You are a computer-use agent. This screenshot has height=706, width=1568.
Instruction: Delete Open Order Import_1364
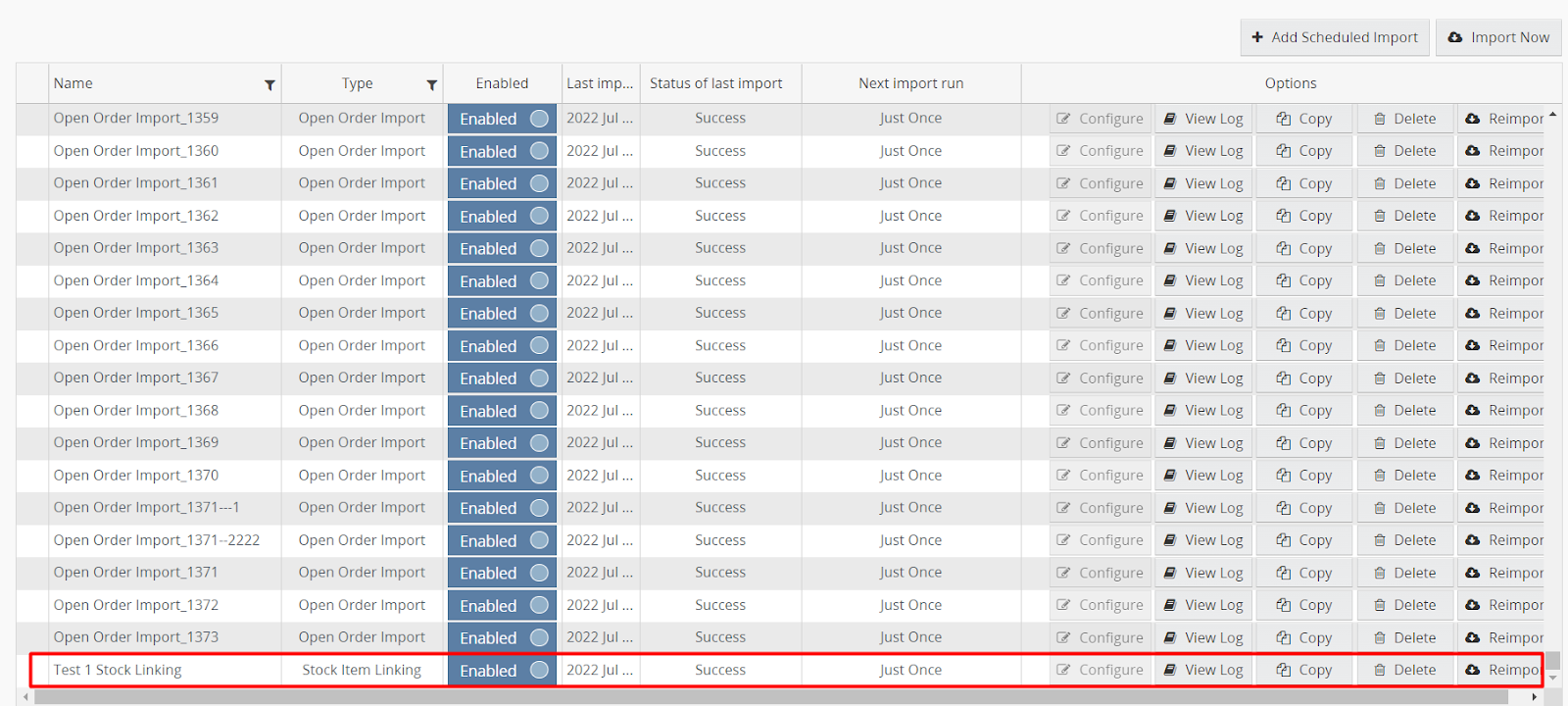1404,280
